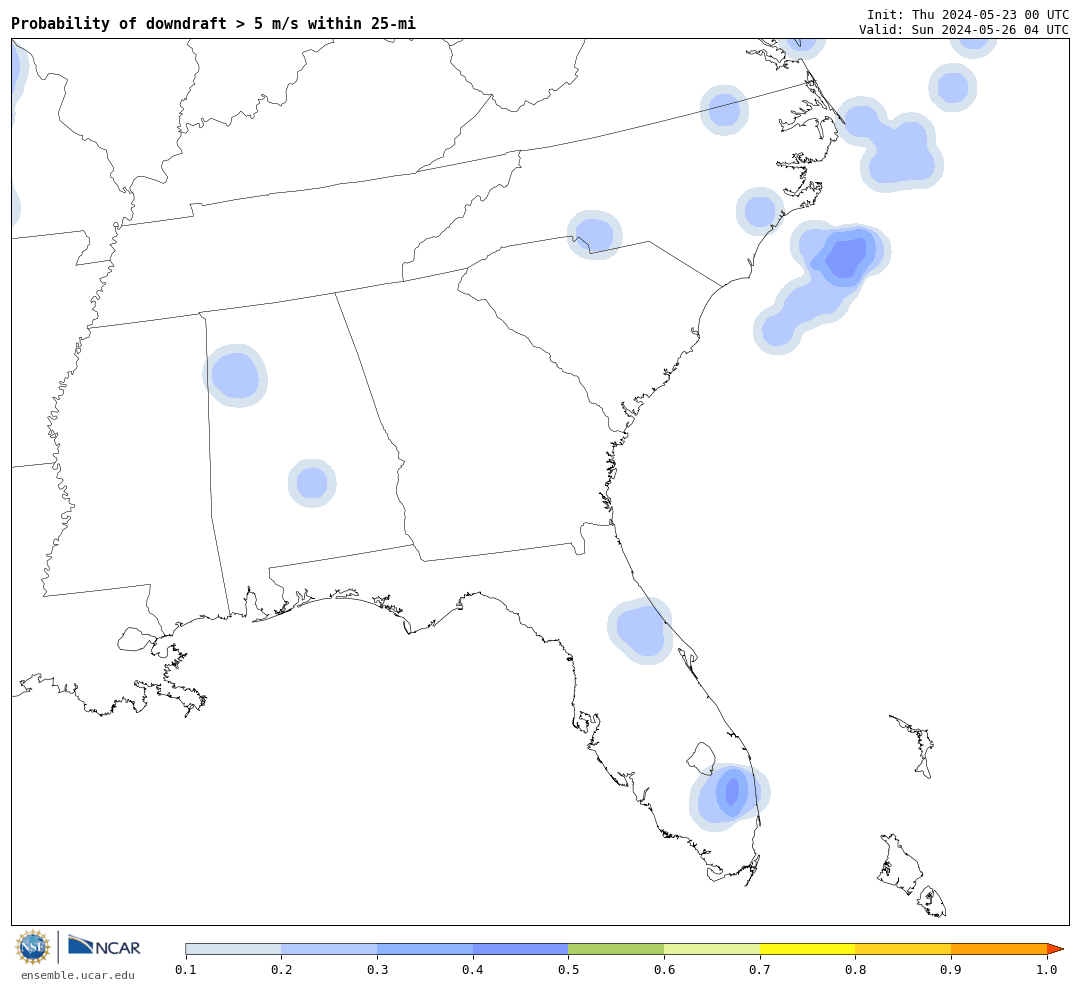Click the 0.4–0.5 periwinkle colorbar segment
Screen dimensions: 1080x988
(521, 949)
